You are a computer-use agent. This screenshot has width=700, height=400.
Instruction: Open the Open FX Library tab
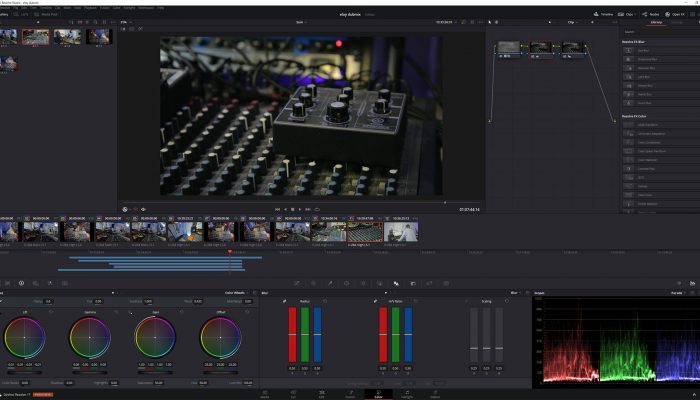(656, 22)
